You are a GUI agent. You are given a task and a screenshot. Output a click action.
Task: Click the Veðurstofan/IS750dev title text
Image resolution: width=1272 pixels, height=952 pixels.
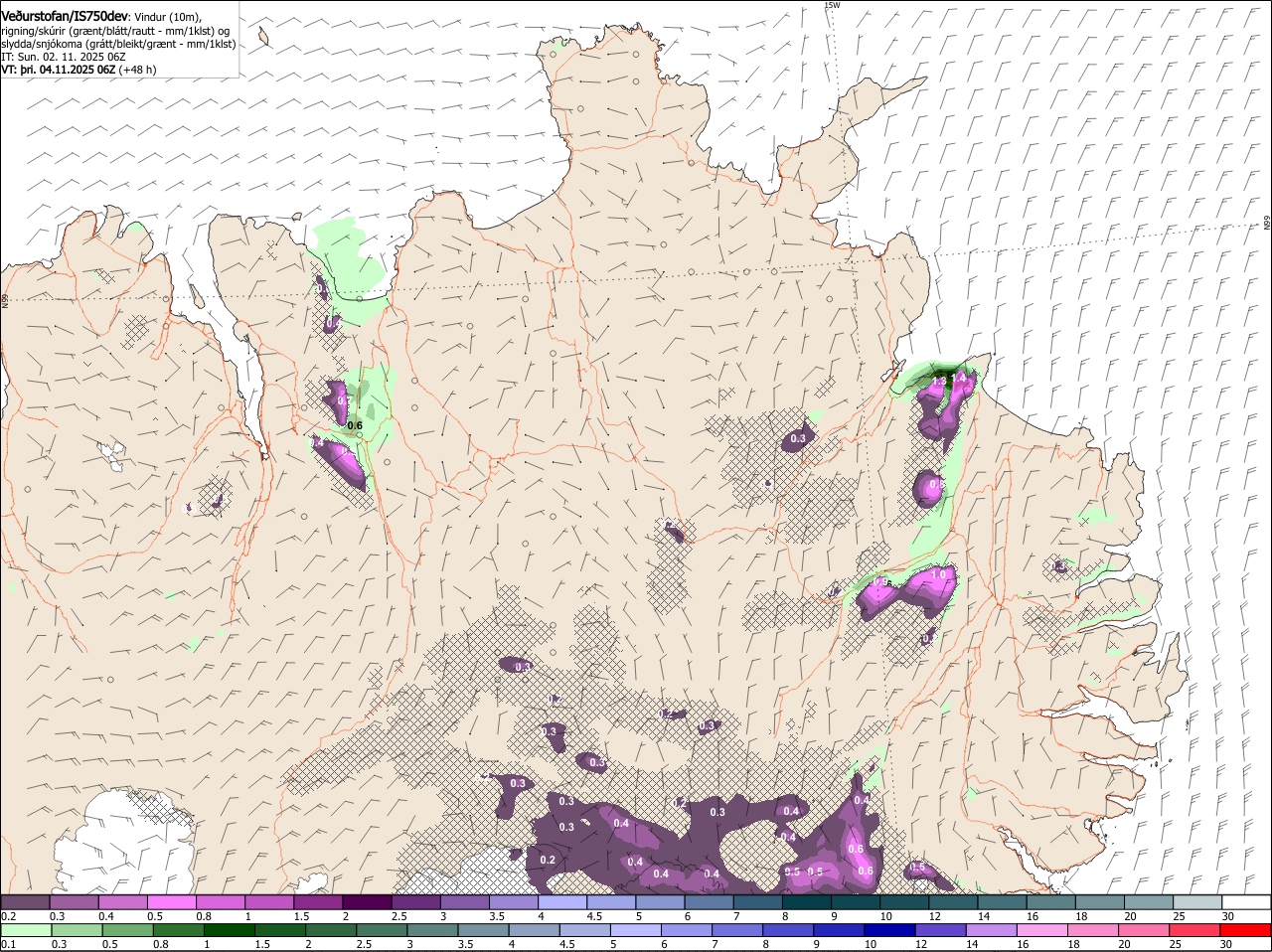click(x=65, y=17)
